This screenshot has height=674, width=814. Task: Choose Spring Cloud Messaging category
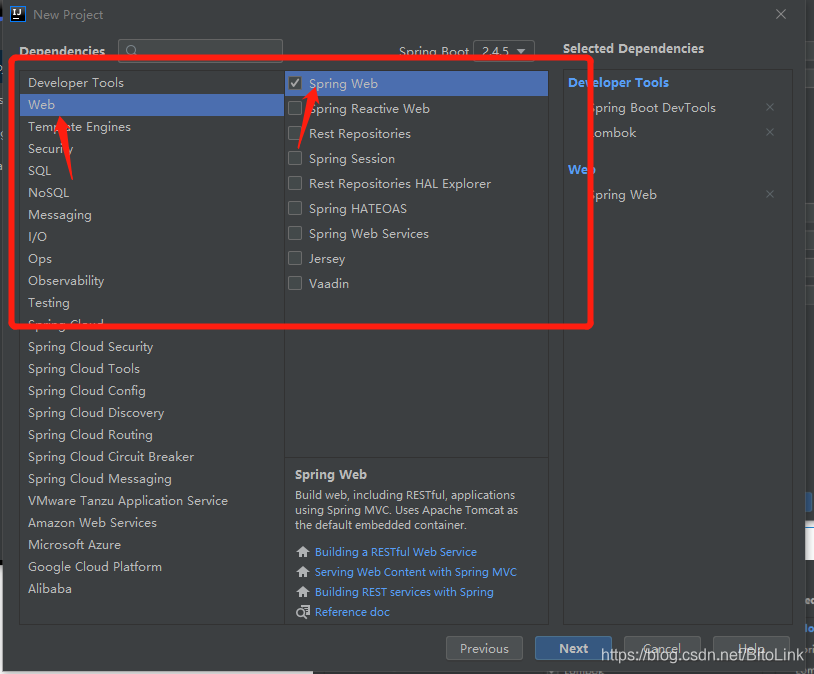152,478
